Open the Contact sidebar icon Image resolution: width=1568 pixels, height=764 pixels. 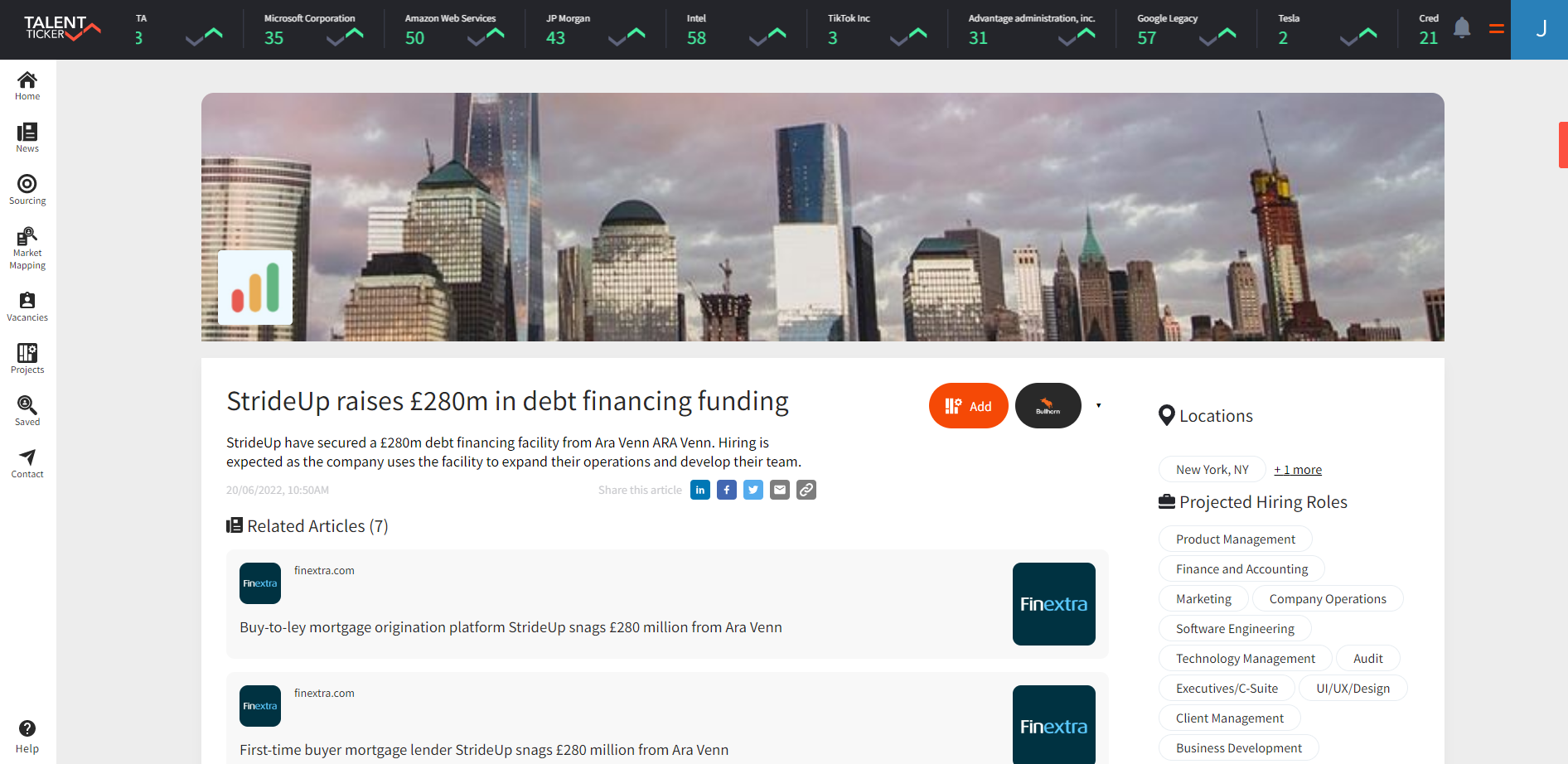27,463
